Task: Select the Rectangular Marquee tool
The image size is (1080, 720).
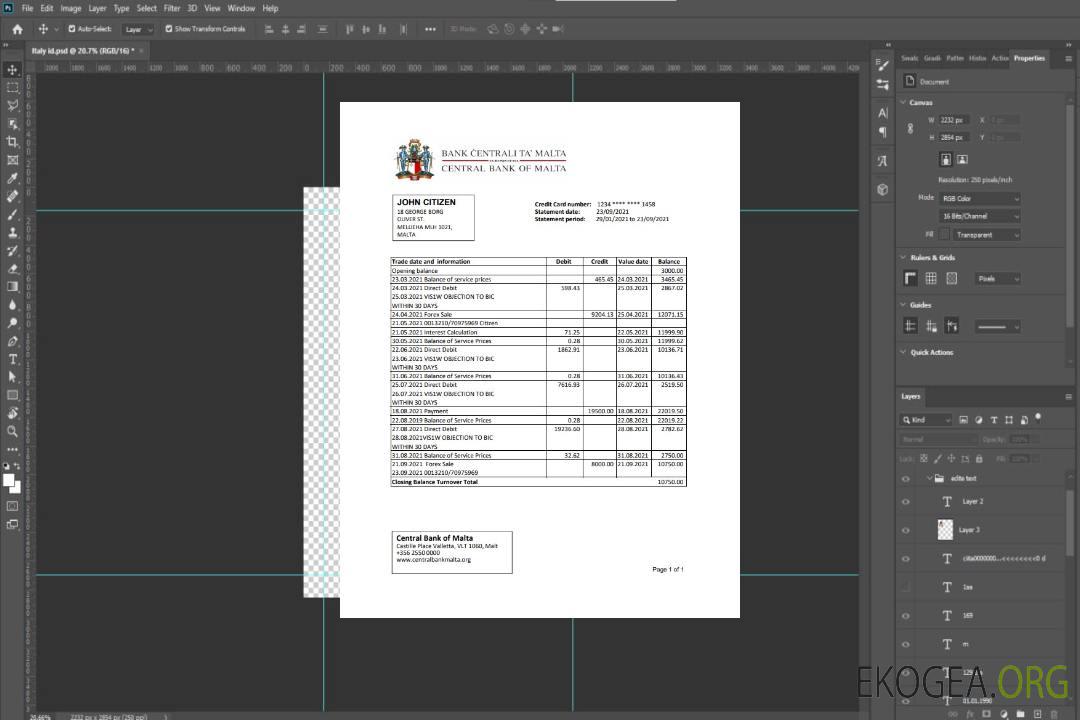Action: (x=12, y=88)
